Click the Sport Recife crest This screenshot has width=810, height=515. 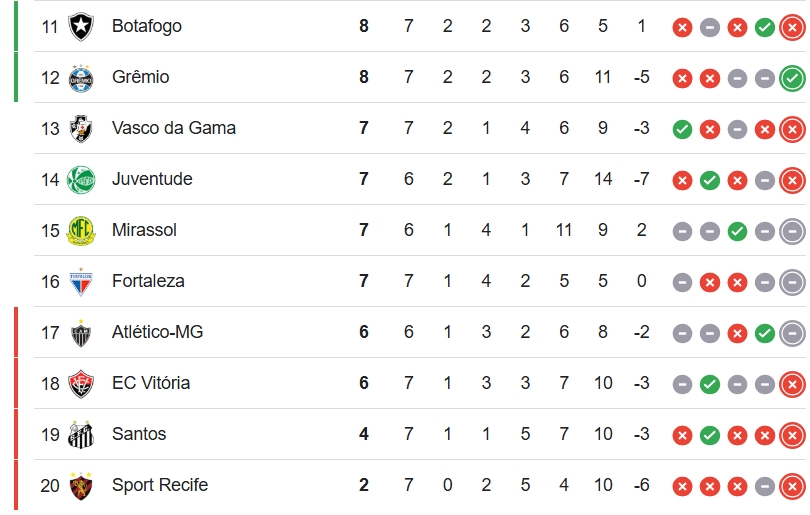click(81, 486)
